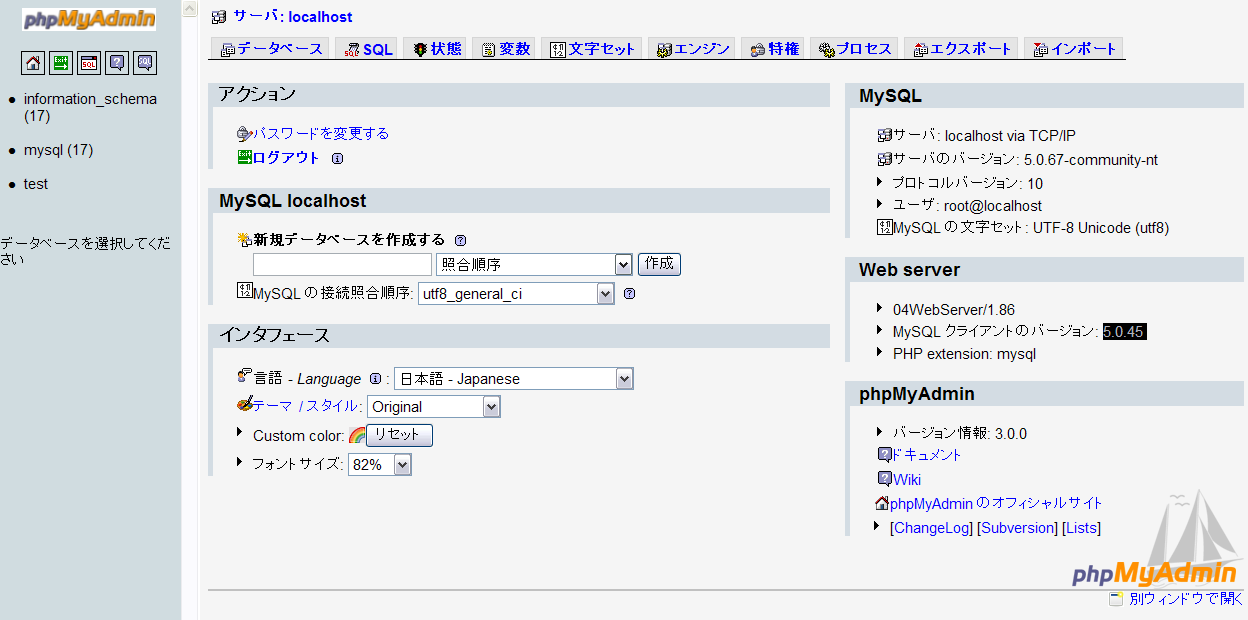This screenshot has height=620, width=1248.
Task: Click the rainbow Custom color icon
Action: click(356, 436)
